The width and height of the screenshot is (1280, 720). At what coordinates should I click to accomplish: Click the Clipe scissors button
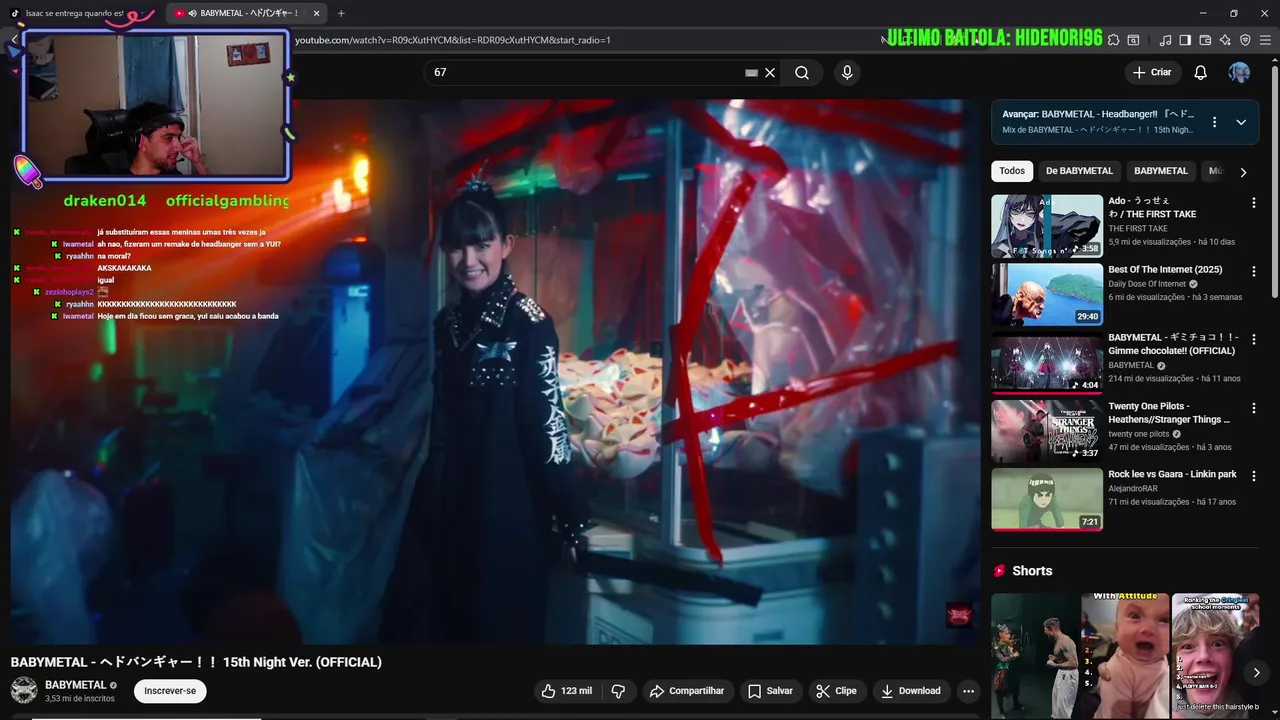(836, 691)
